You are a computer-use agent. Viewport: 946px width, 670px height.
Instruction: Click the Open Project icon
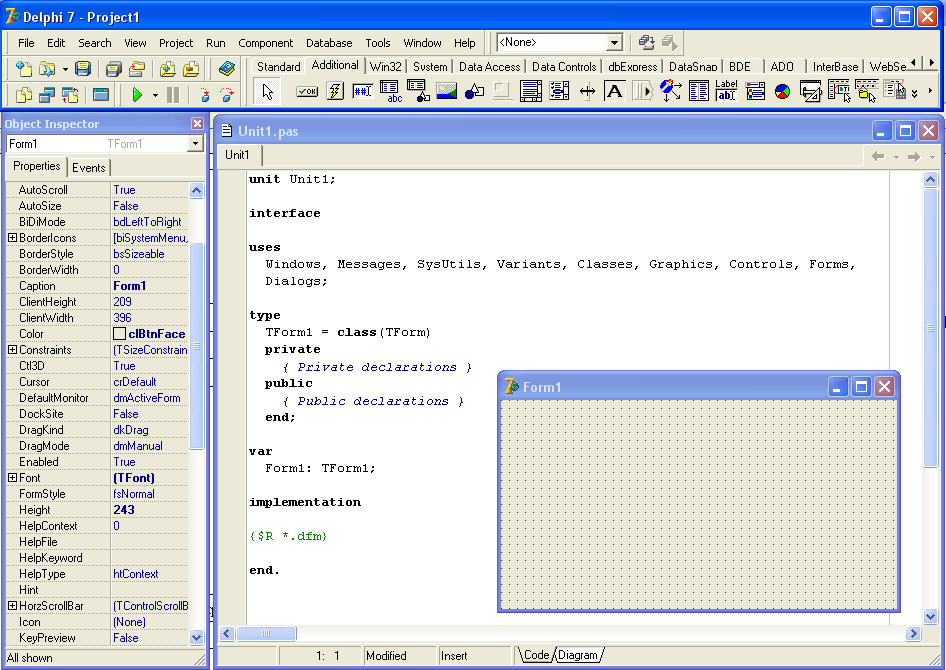point(137,69)
